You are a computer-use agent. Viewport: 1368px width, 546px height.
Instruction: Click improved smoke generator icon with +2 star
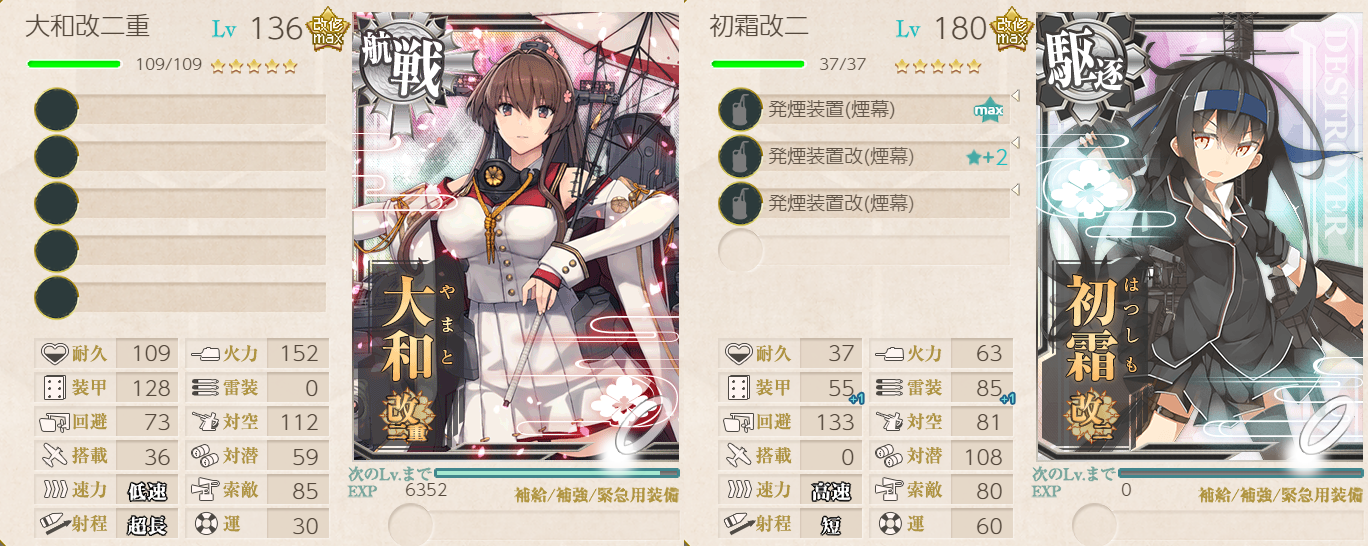point(739,157)
